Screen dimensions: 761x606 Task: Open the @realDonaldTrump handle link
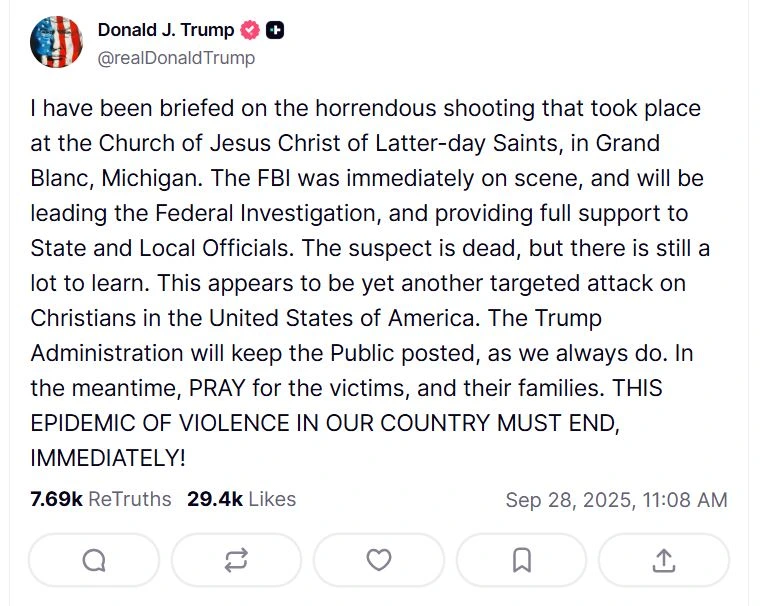[176, 58]
